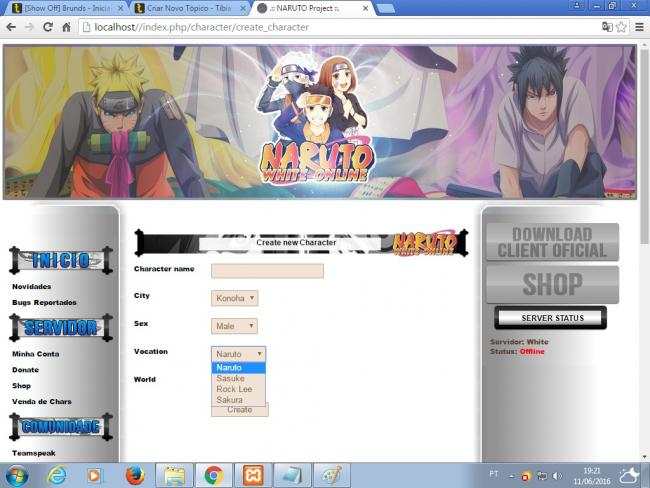Open XAMPP from the taskbar
This screenshot has width=650, height=488.
pyautogui.click(x=253, y=476)
